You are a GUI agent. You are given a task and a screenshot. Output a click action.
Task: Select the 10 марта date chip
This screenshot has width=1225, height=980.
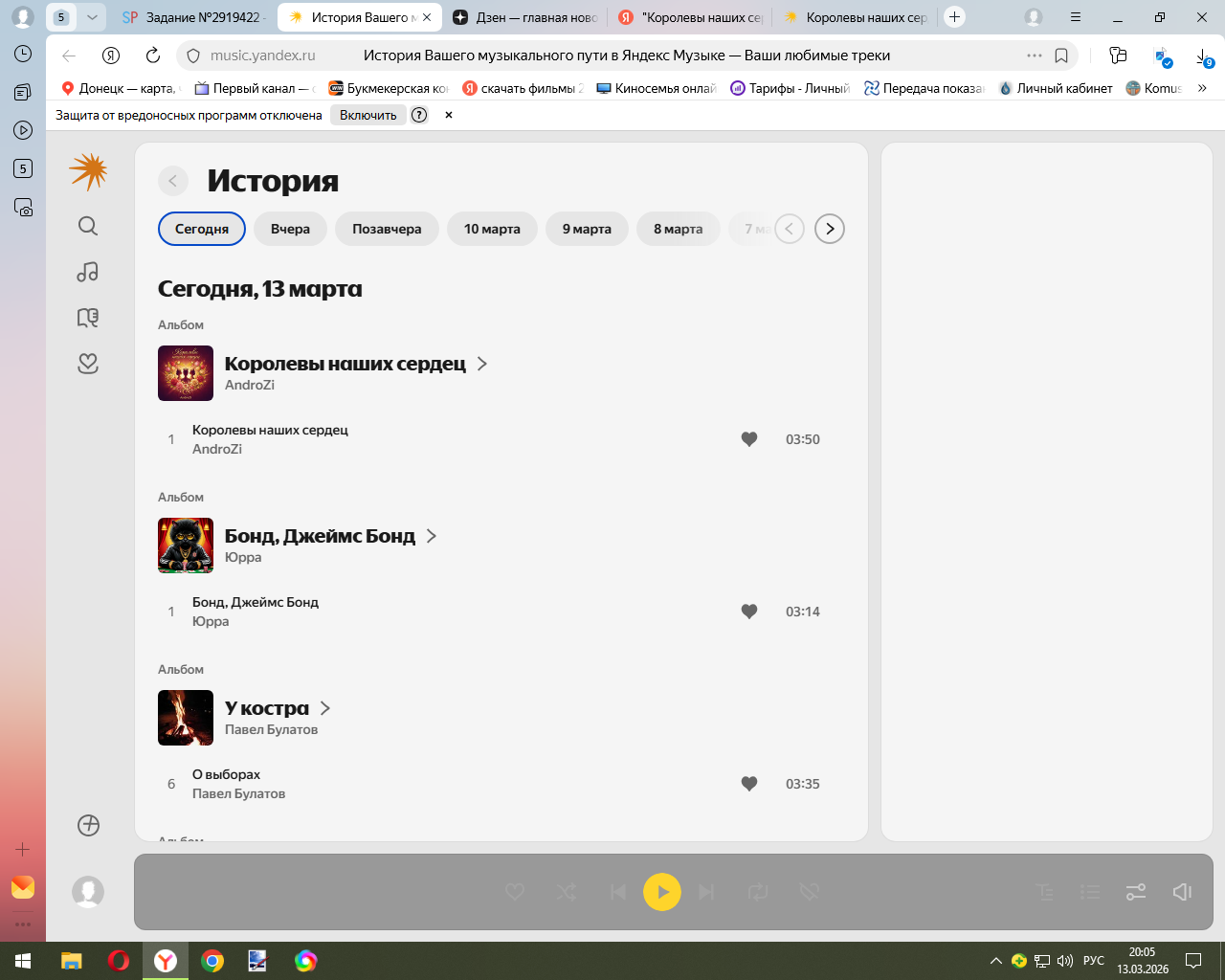[x=492, y=229]
